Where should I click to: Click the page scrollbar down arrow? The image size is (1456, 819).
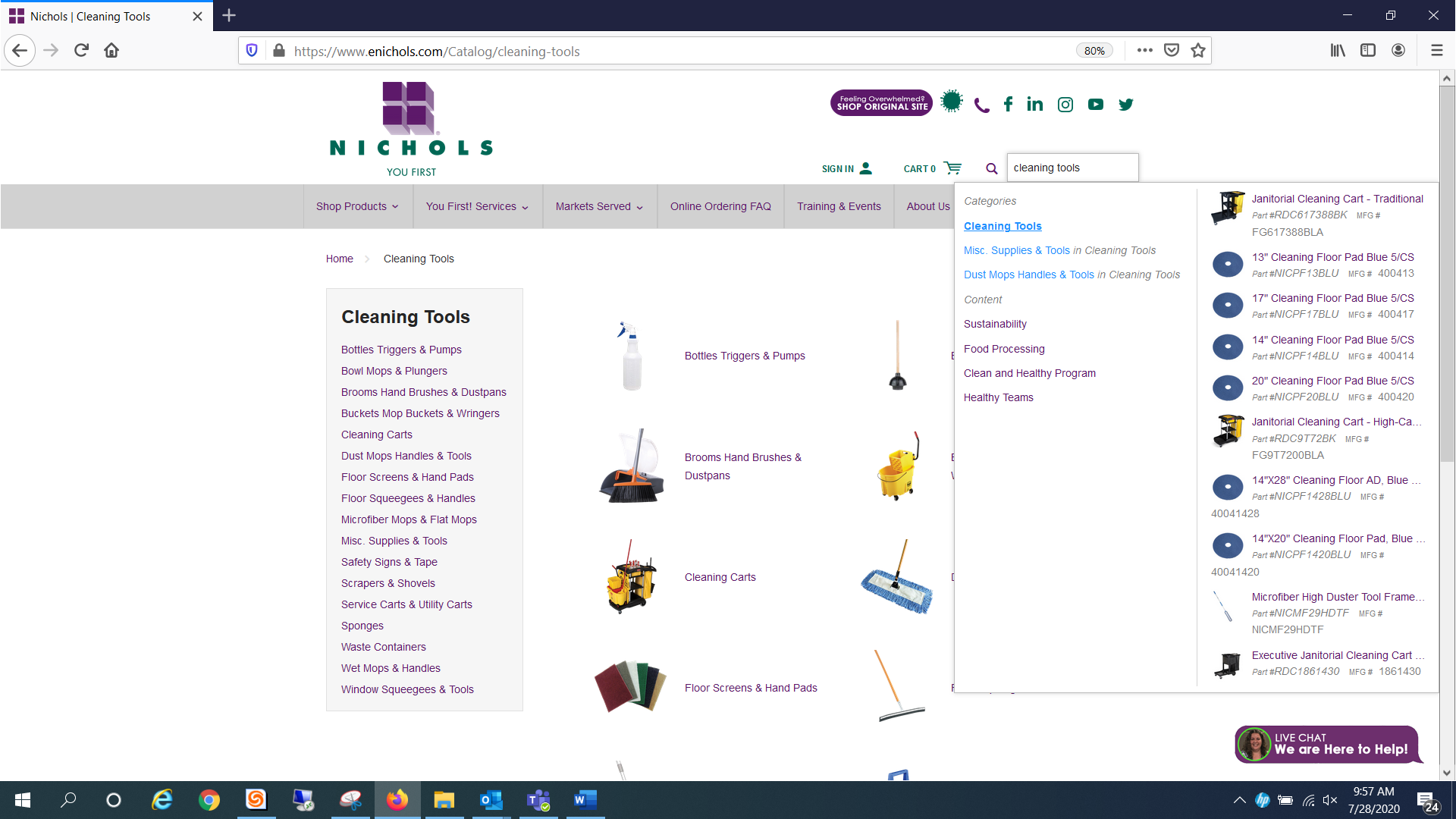(1447, 773)
